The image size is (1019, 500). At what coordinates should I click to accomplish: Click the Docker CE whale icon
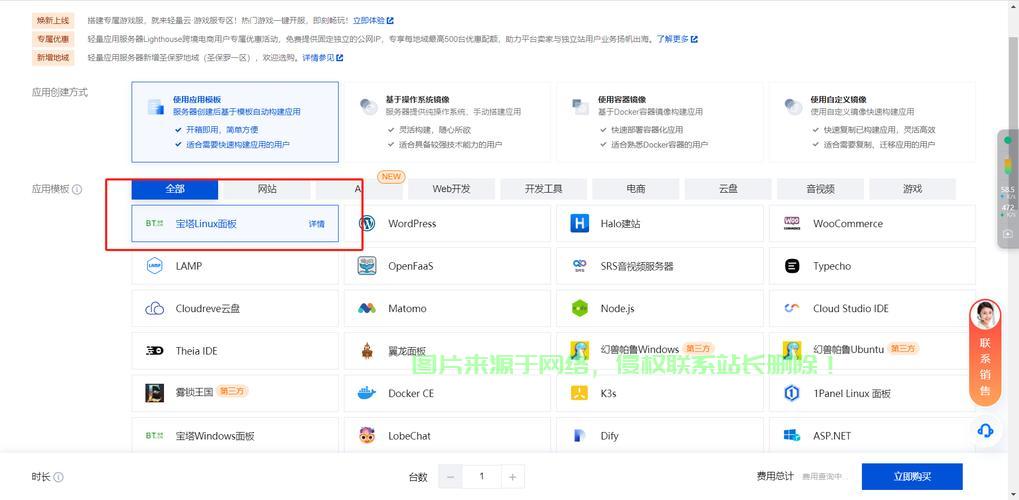point(367,393)
